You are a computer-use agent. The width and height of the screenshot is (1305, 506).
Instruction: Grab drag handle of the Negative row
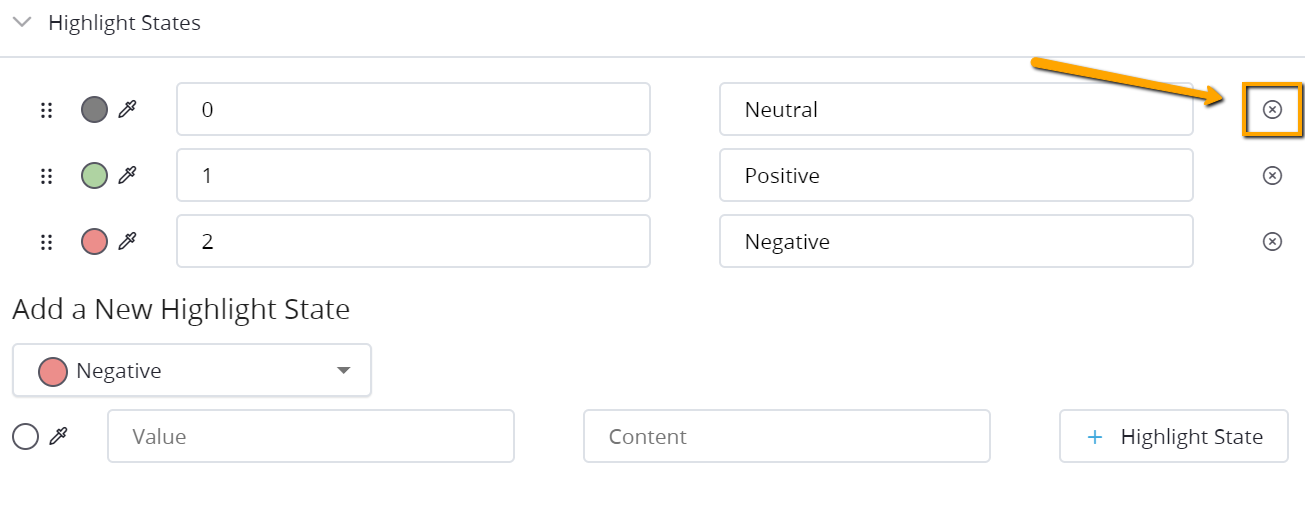pos(46,242)
